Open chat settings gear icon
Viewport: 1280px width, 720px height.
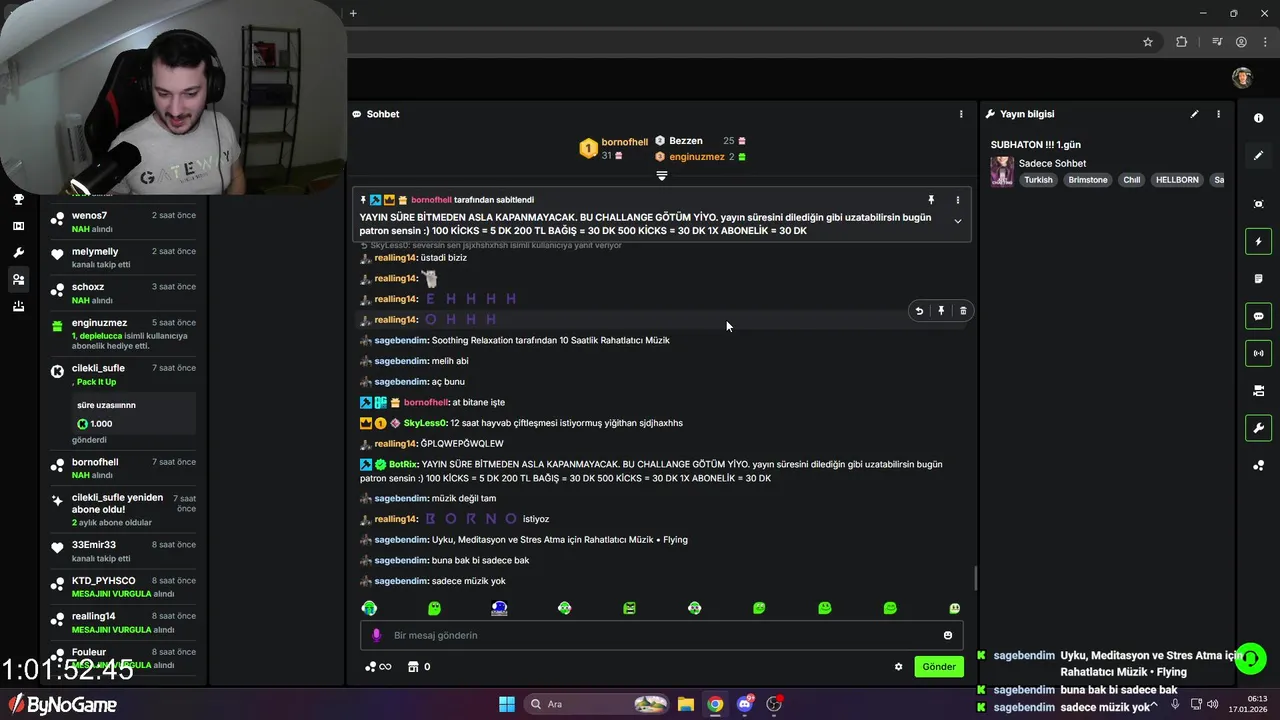[898, 667]
